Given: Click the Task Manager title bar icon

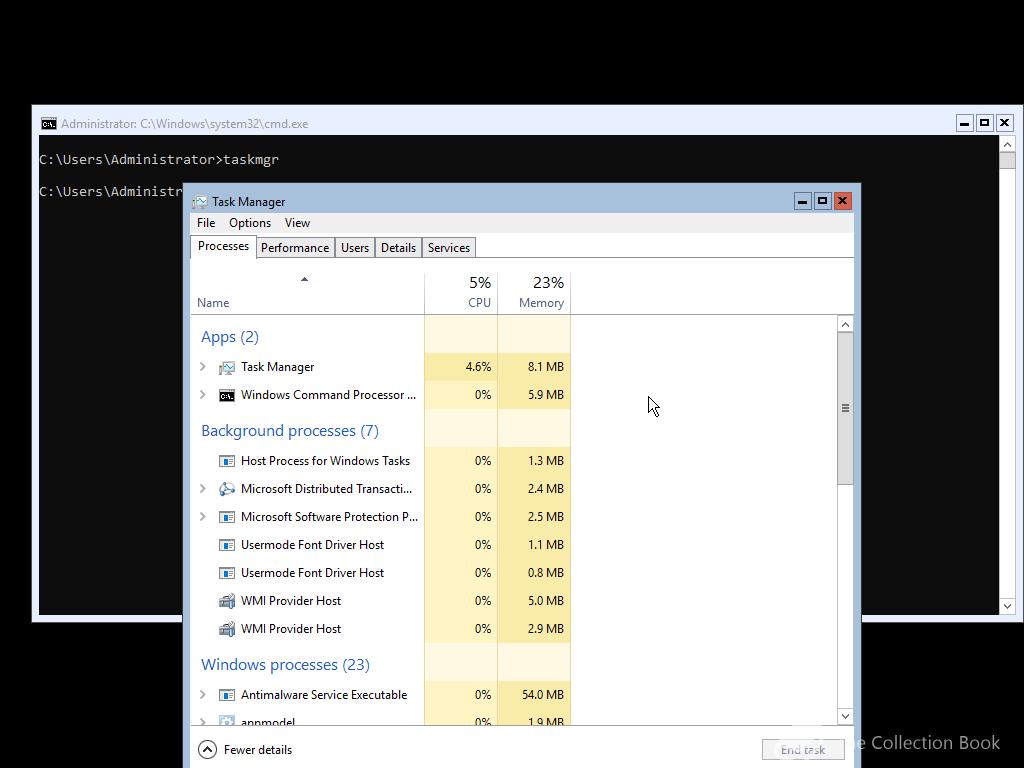Looking at the screenshot, I should click(x=200, y=202).
